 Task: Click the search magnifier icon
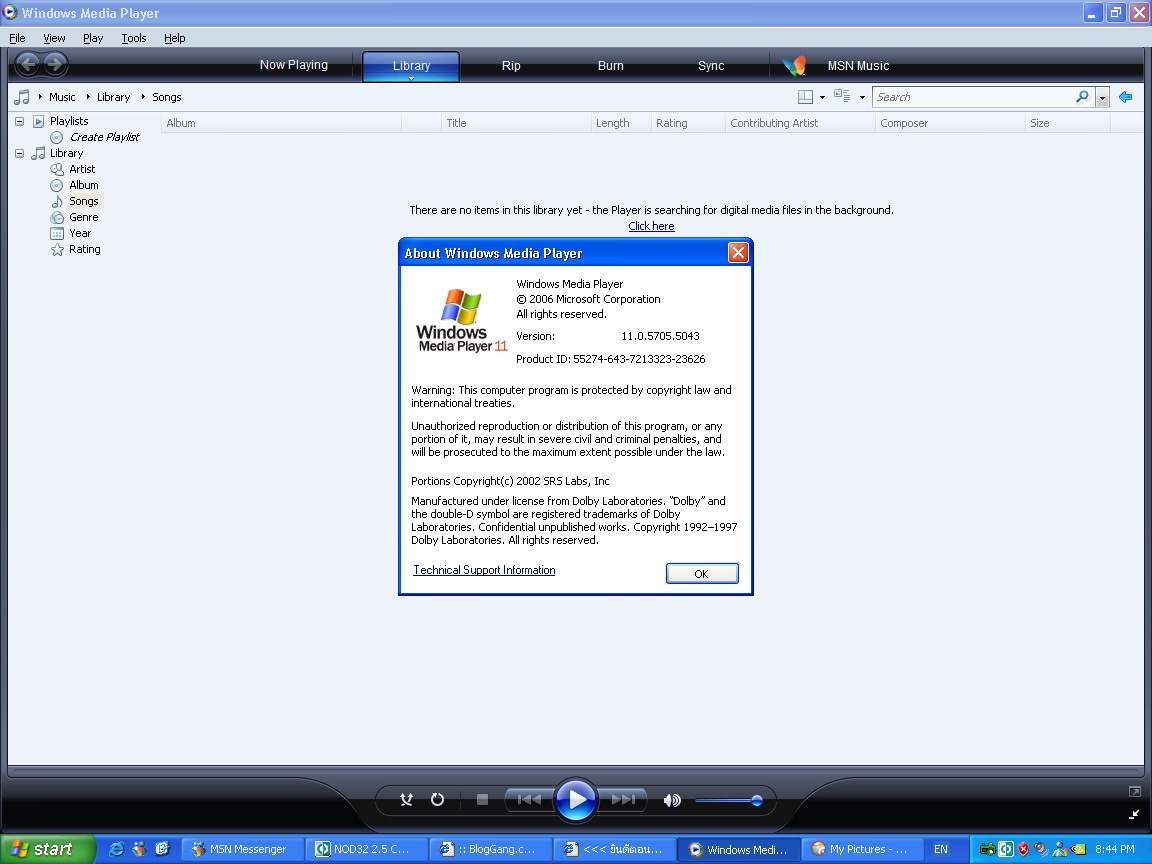click(x=1081, y=96)
